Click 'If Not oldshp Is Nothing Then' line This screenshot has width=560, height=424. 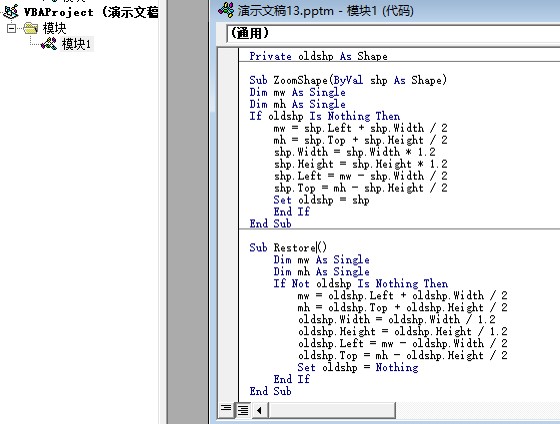tap(360, 283)
